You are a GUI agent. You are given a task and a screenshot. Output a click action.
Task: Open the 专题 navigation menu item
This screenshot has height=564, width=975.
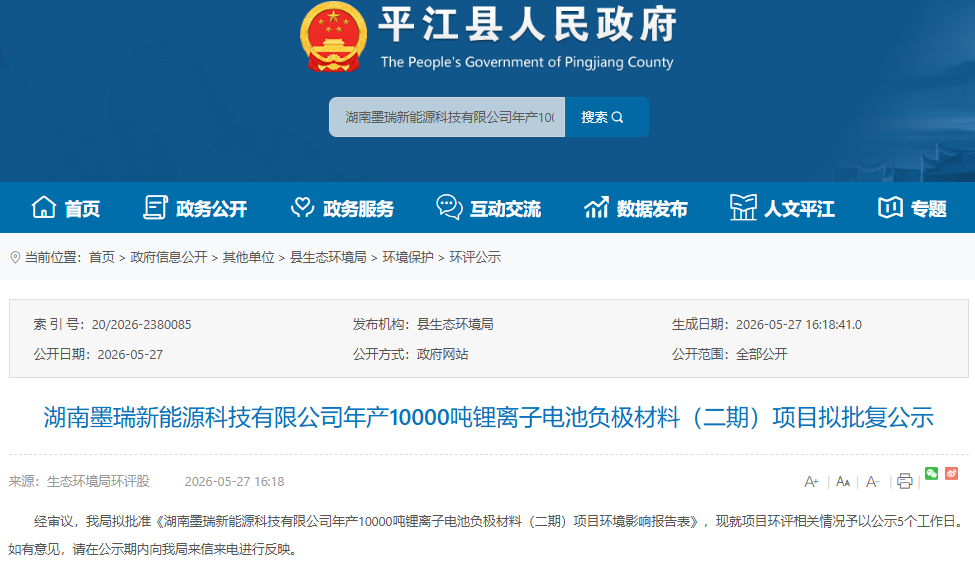912,208
